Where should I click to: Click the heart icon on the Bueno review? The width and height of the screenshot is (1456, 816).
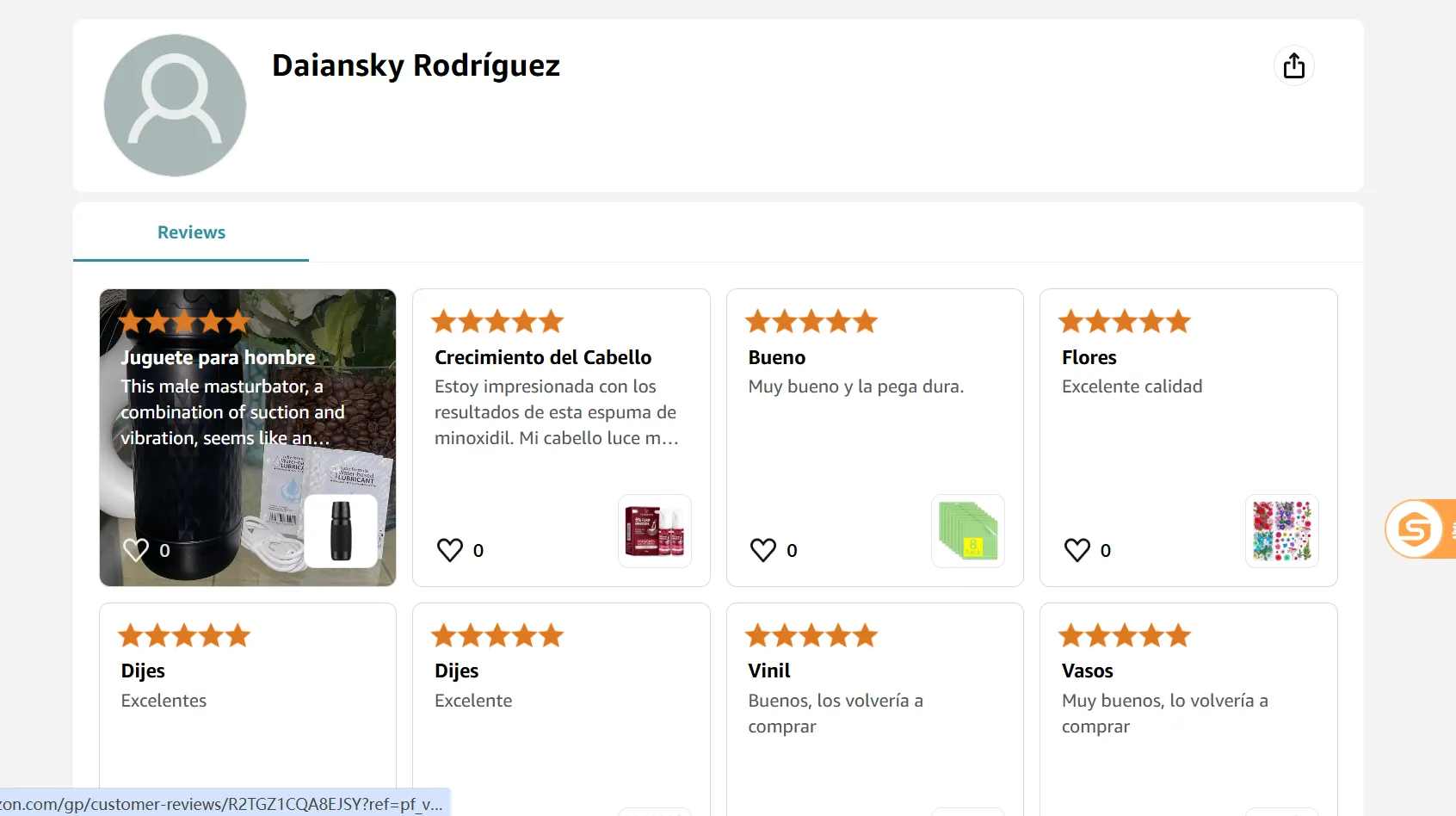(763, 549)
